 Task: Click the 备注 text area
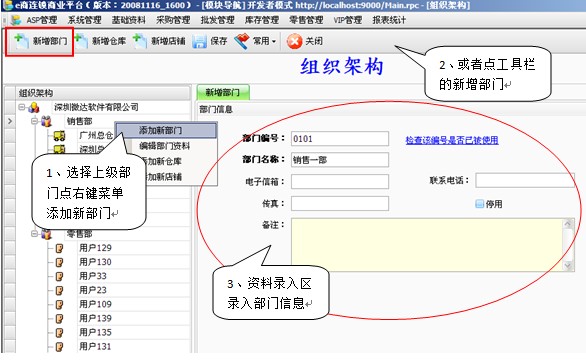pos(427,245)
